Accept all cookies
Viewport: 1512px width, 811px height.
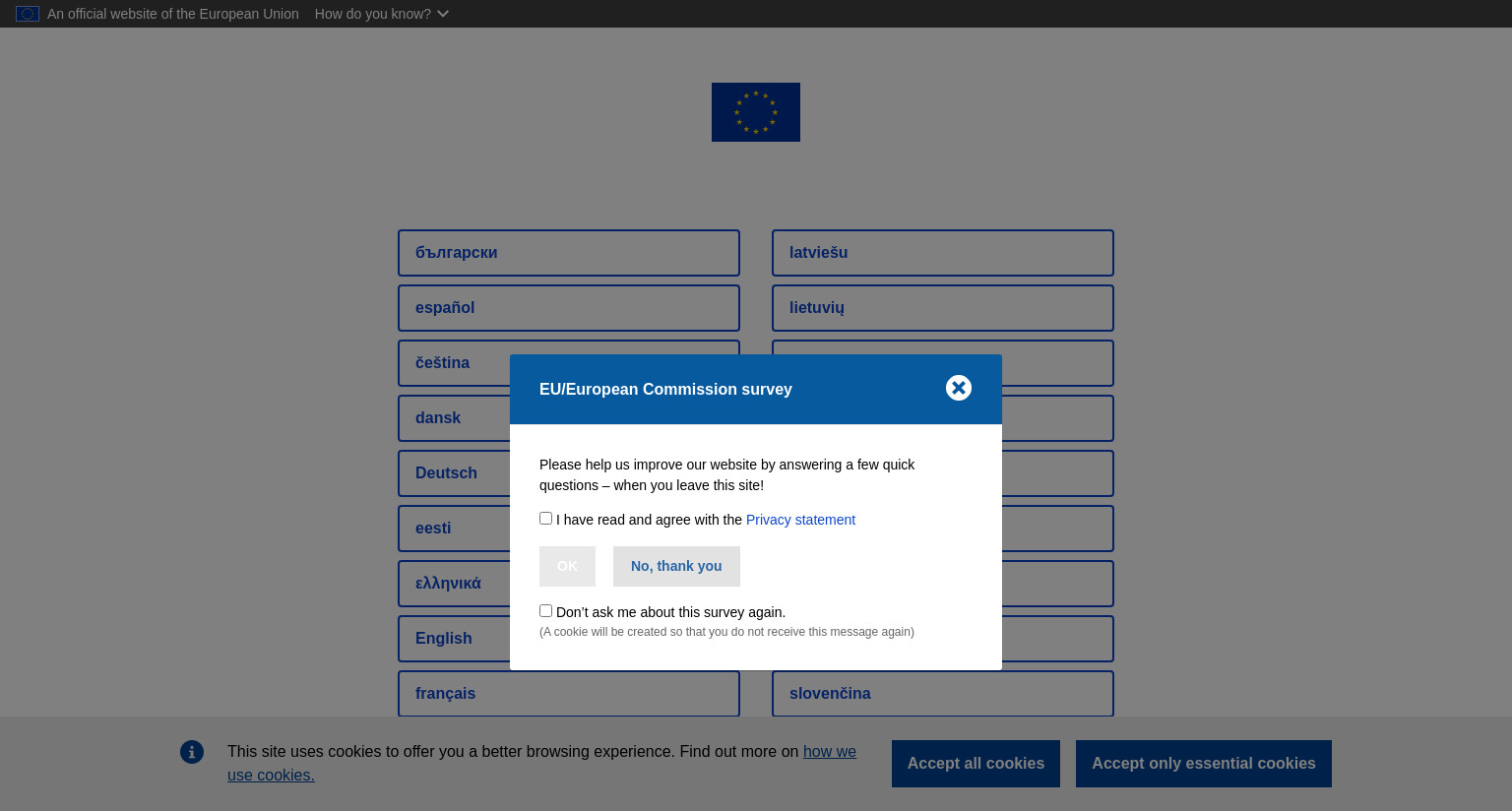(x=976, y=764)
